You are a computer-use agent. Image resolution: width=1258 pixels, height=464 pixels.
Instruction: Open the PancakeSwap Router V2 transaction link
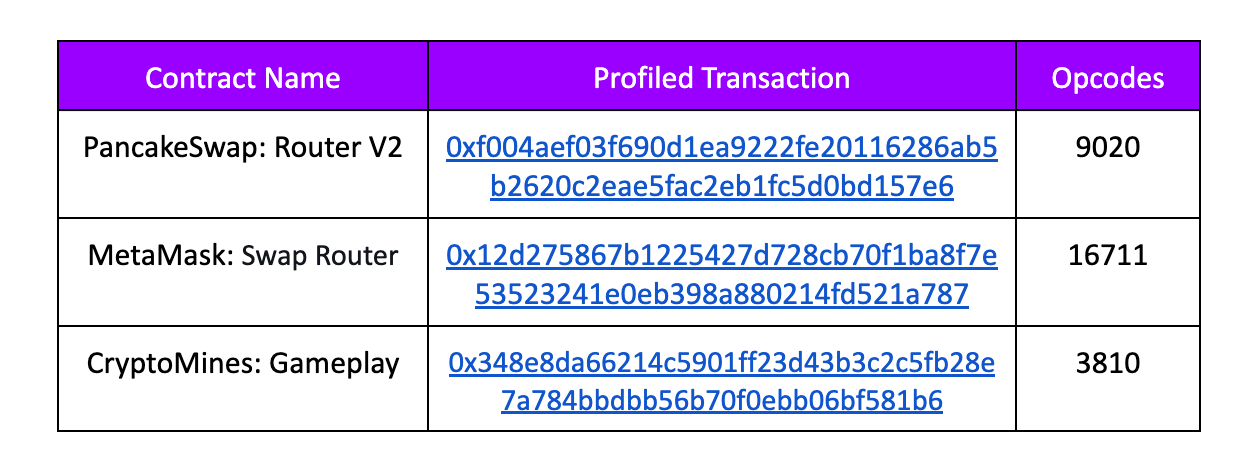(721, 148)
